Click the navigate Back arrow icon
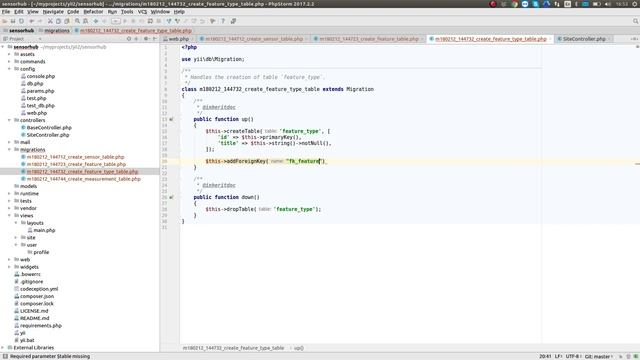The height and width of the screenshot is (360, 640). pos(96,21)
